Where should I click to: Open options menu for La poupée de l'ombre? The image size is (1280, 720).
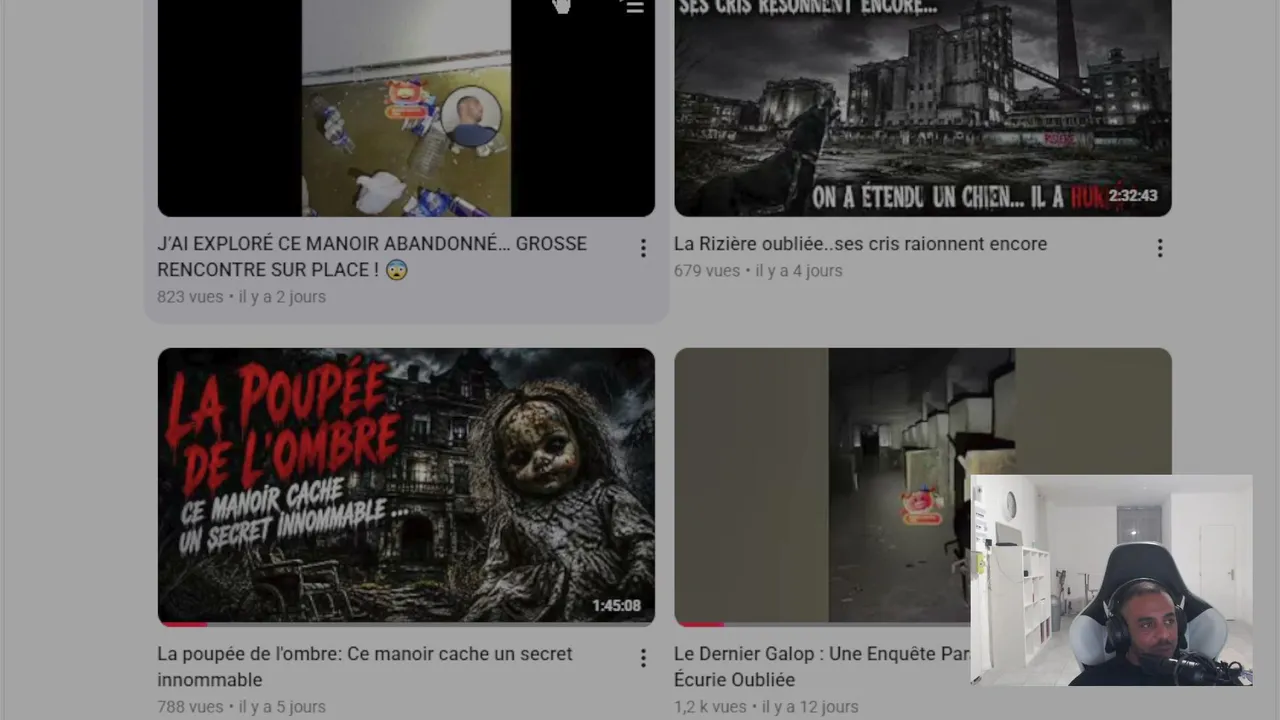coord(643,658)
